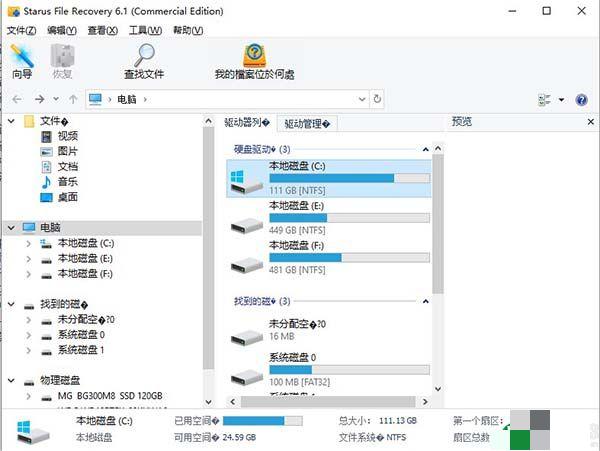
Task: Click the left tree vertical scrollbar
Action: (209, 248)
